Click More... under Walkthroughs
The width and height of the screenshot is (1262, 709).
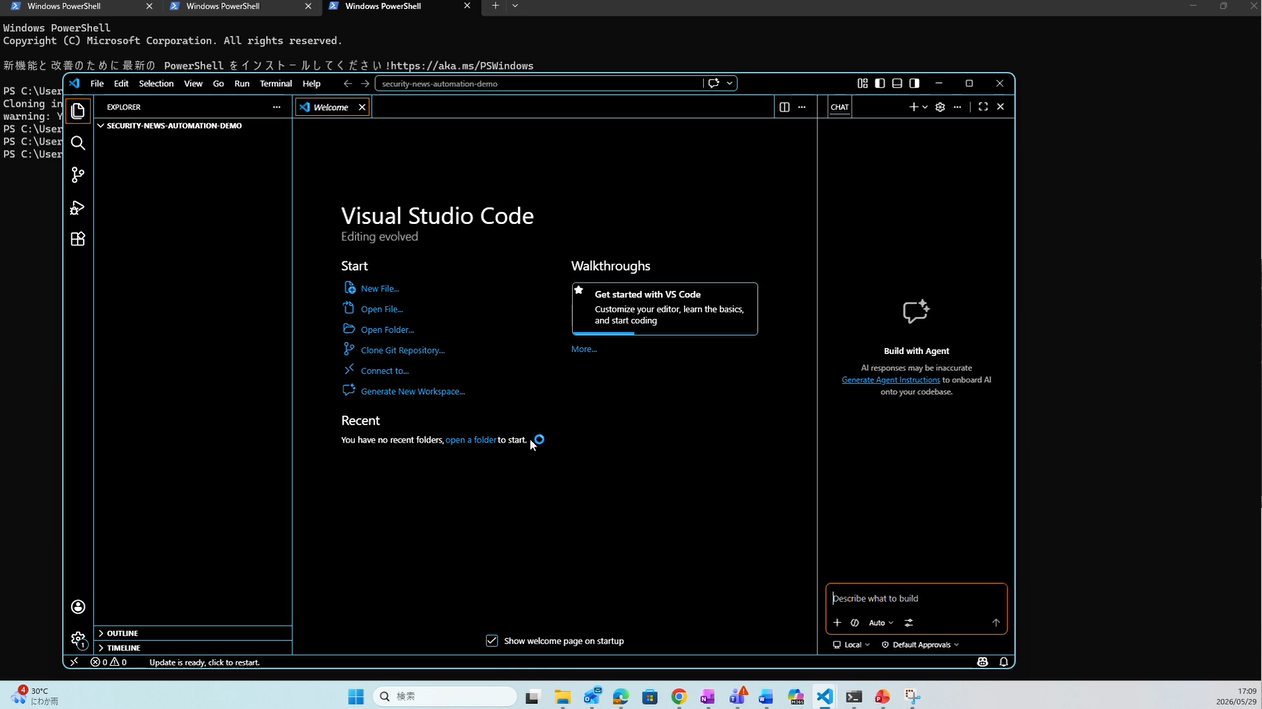584,349
